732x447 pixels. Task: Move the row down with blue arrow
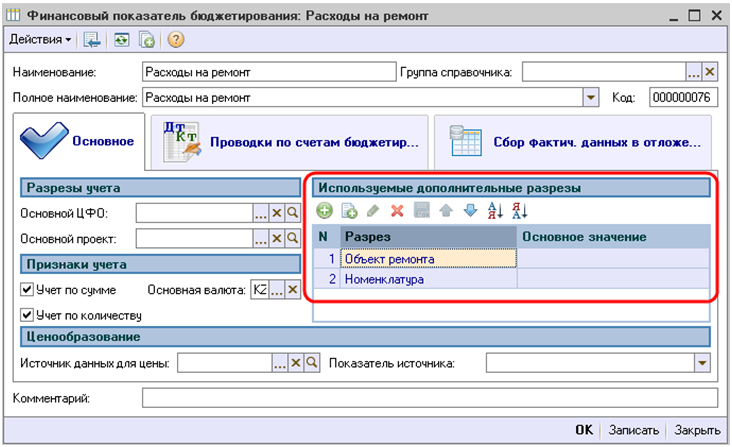[469, 211]
